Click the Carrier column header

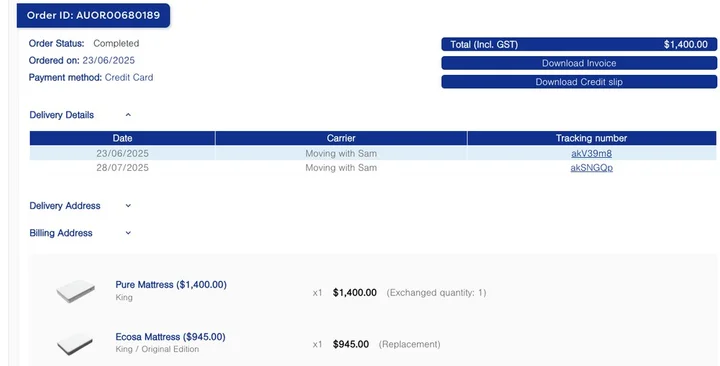click(x=341, y=138)
